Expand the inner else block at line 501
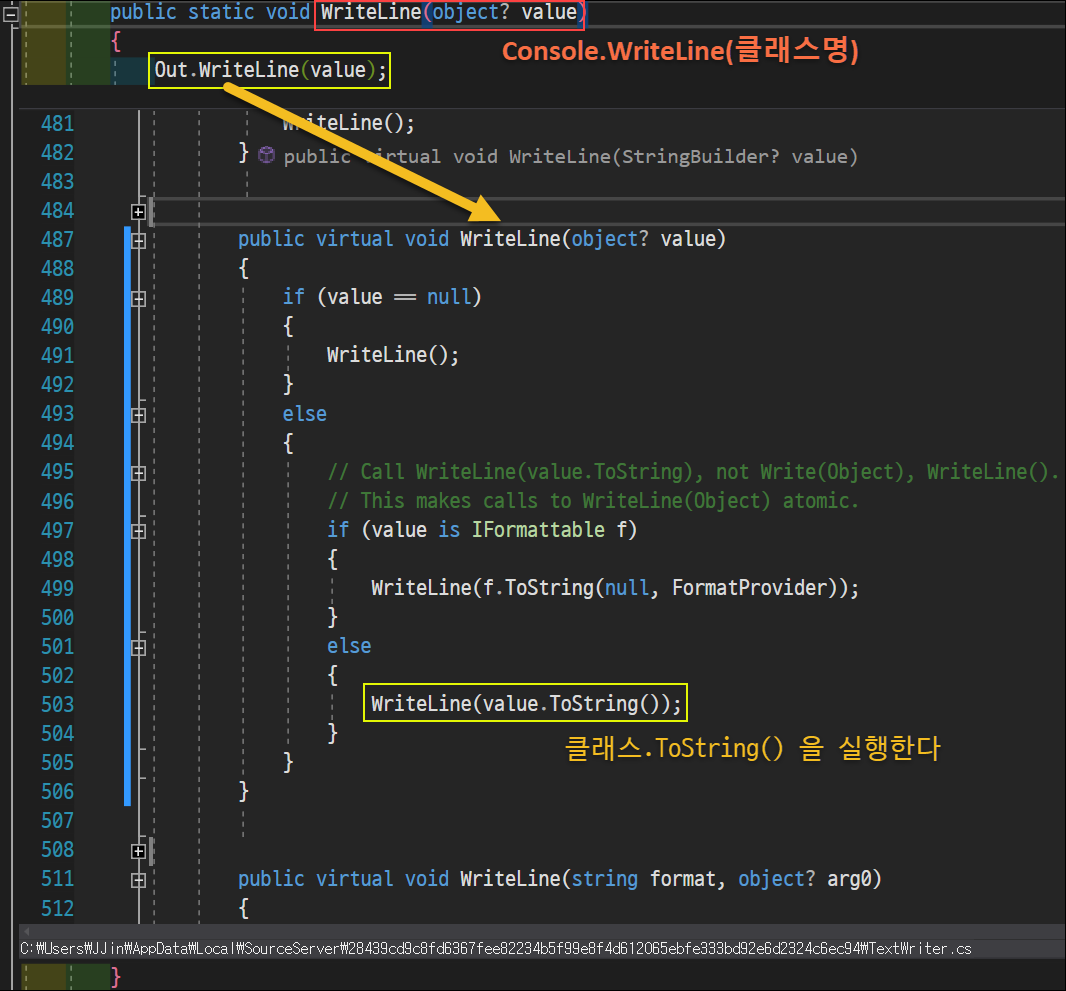Viewport: 1066px width, 991px height. point(138,646)
